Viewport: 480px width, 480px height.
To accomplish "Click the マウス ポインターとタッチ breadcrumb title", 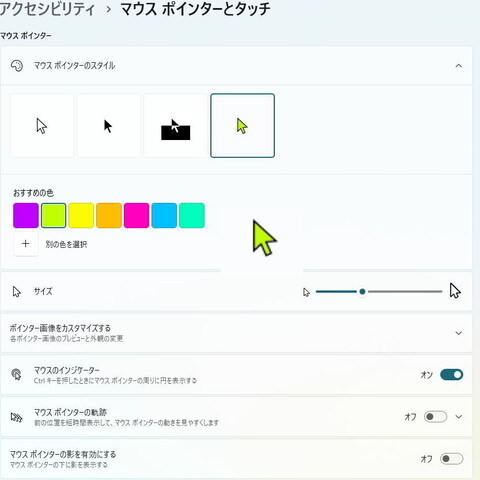I will pyautogui.click(x=195, y=9).
